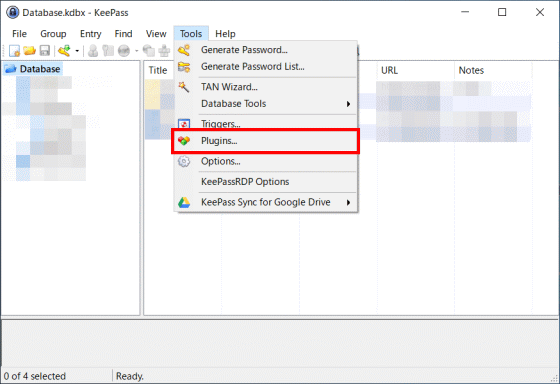The width and height of the screenshot is (560, 384).
Task: Expand KeePass Sync for Google Drive submenu
Action: point(266,202)
